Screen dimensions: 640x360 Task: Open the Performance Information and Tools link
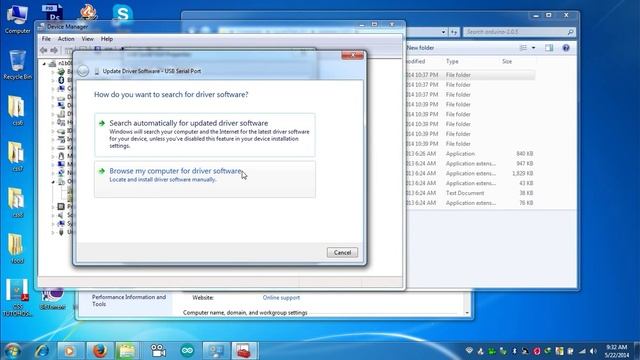tap(129, 300)
